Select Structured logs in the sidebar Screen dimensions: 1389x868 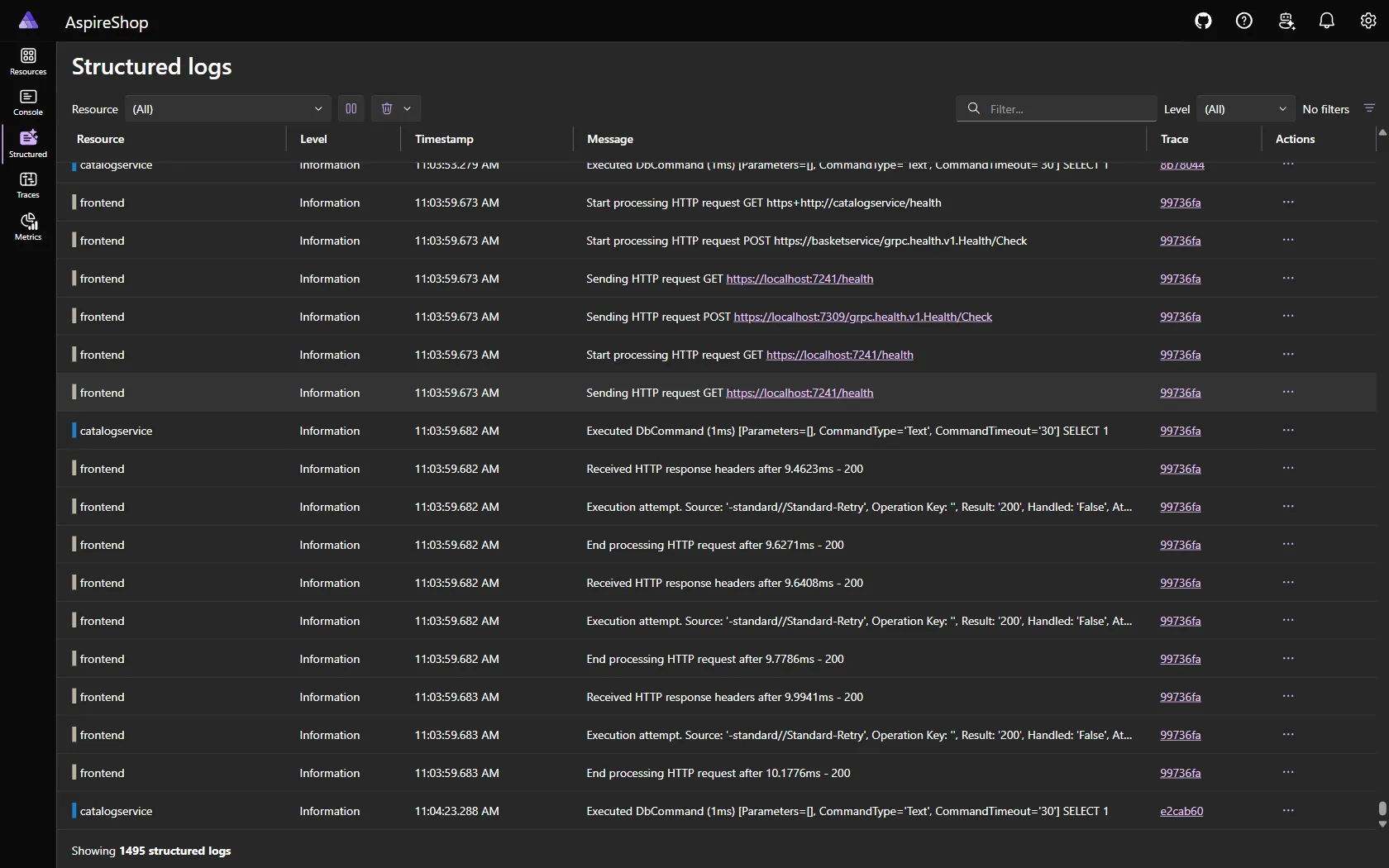(28, 145)
